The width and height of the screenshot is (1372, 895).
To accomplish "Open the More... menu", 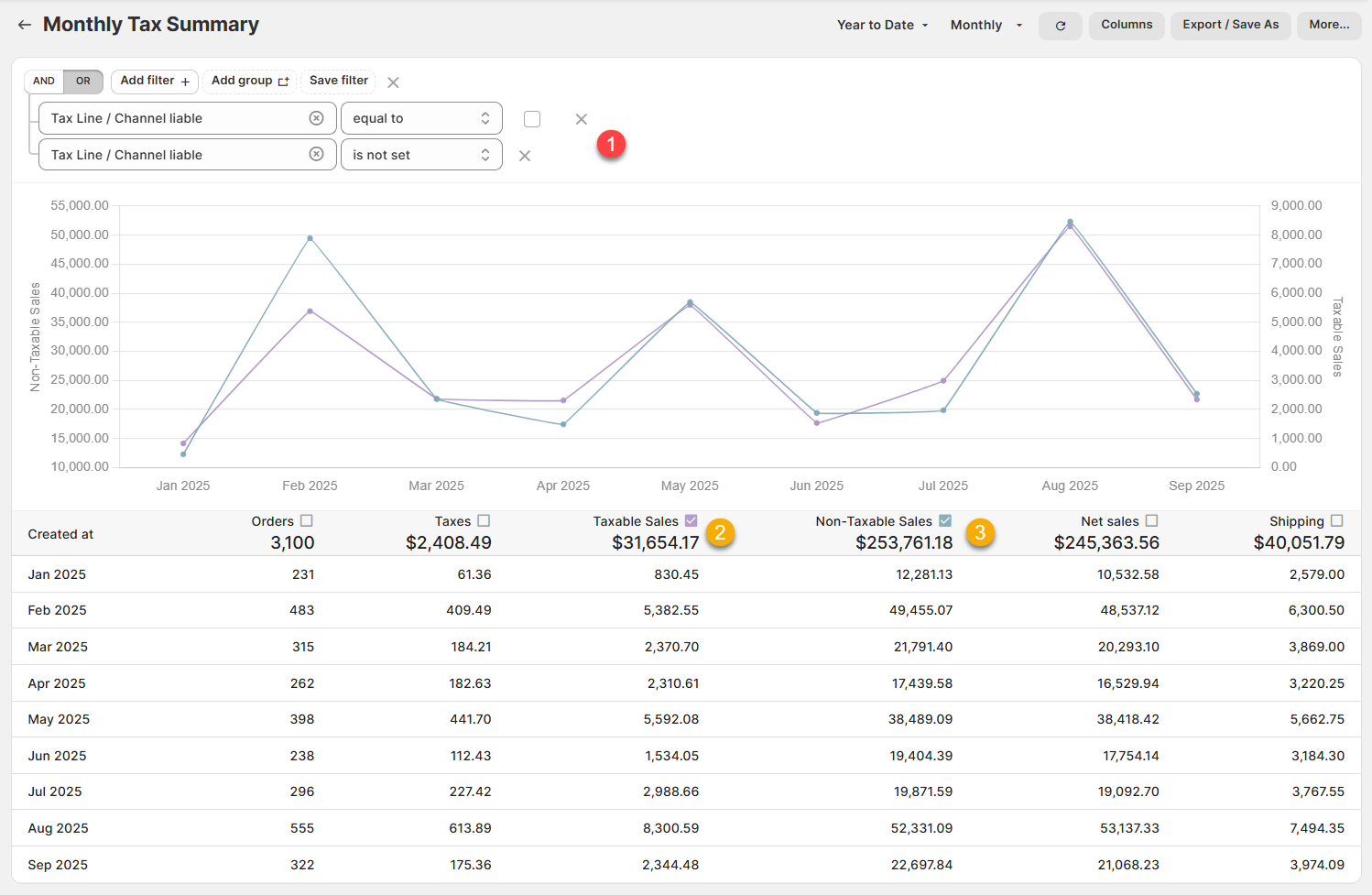I will pyautogui.click(x=1328, y=25).
